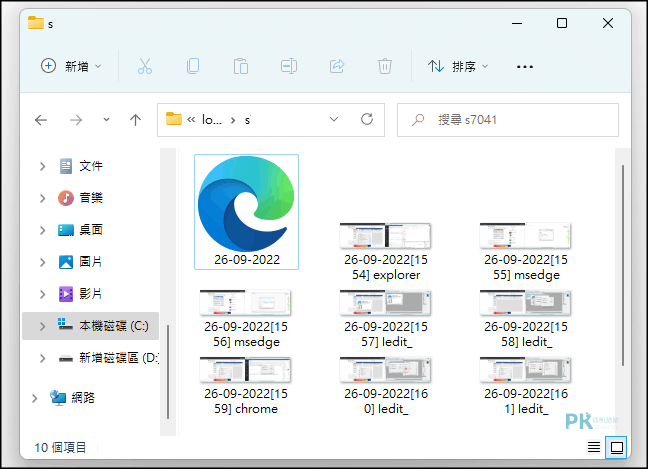Click the 搜尋 s7041 search box
The image size is (648, 469).
507,120
